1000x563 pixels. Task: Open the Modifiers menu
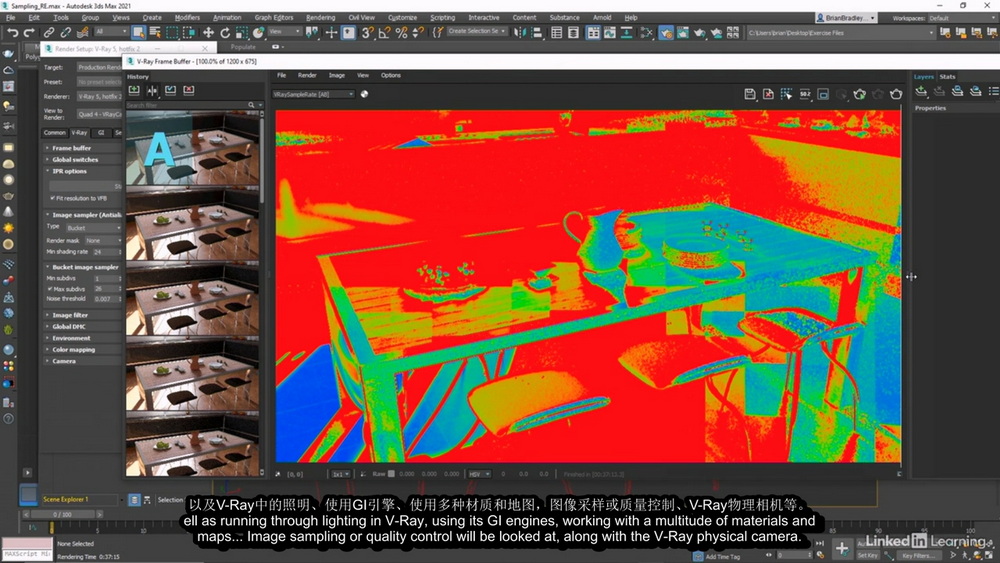(187, 17)
